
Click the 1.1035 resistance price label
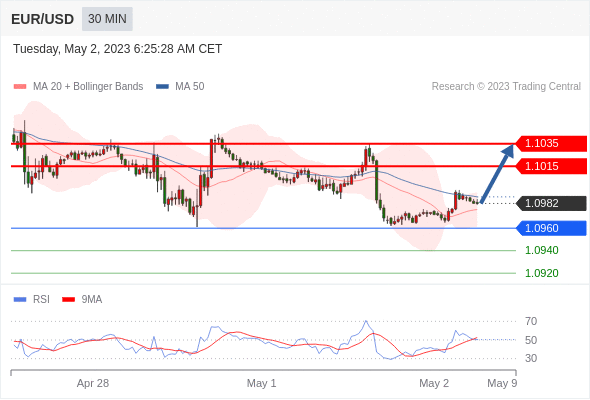(551, 143)
